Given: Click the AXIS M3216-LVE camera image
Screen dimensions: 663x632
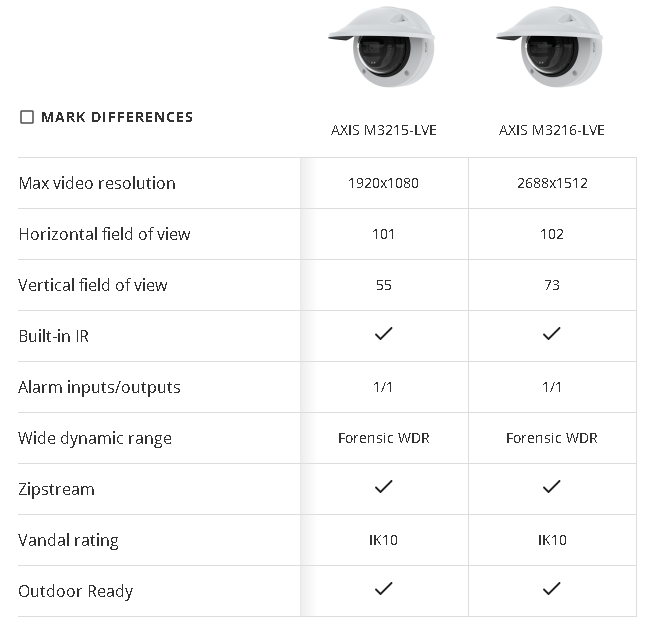Looking at the screenshot, I should tap(552, 50).
